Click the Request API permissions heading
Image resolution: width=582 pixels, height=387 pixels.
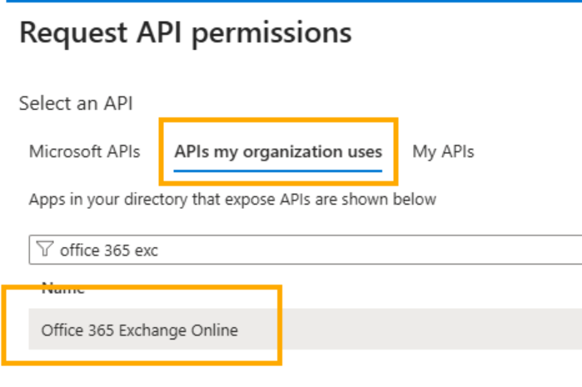pyautogui.click(x=185, y=34)
